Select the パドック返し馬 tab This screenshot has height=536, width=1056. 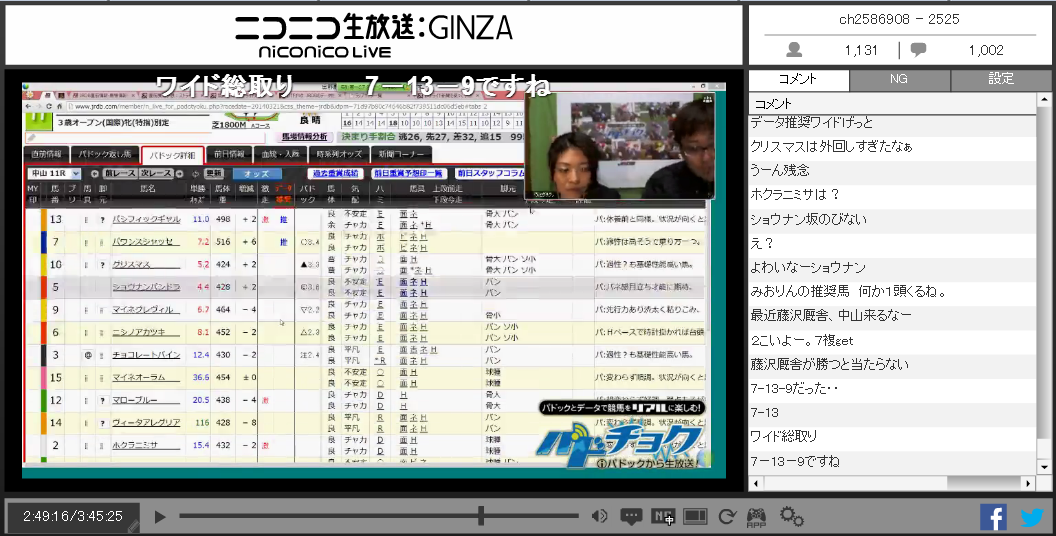pyautogui.click(x=105, y=154)
